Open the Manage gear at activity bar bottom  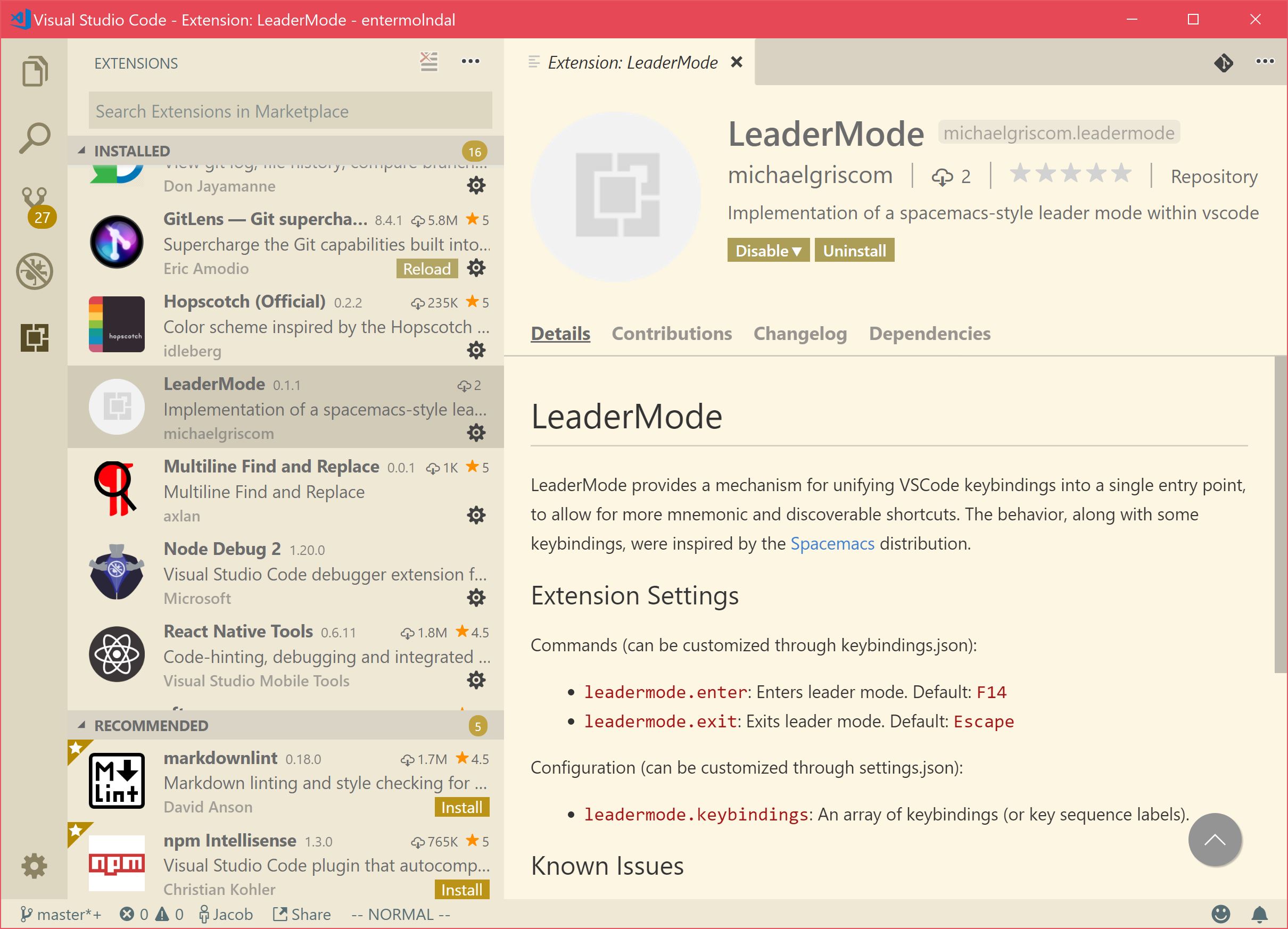[x=34, y=866]
